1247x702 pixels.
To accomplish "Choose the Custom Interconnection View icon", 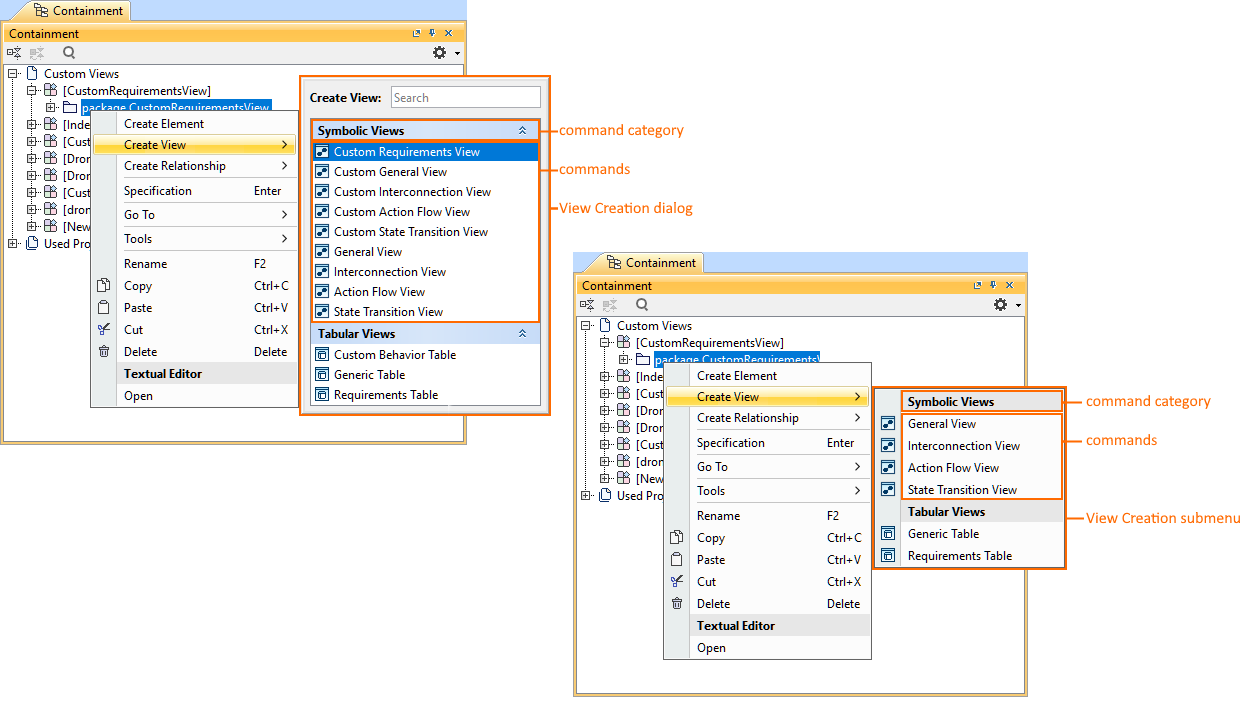I will [x=322, y=192].
